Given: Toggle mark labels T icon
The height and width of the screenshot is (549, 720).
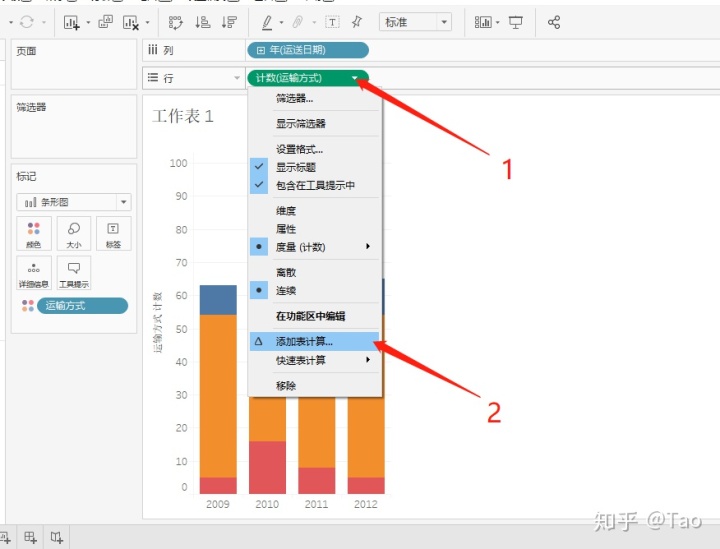Looking at the screenshot, I should [332, 22].
